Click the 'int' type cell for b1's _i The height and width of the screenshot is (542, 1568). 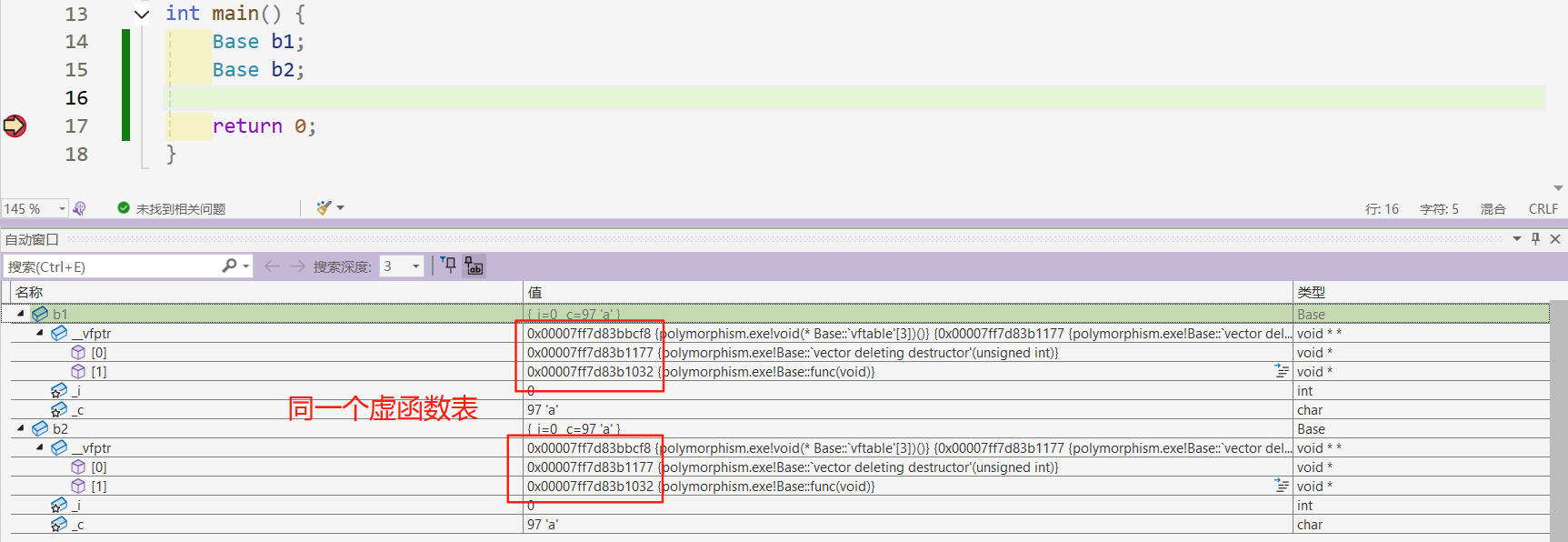pyautogui.click(x=1421, y=391)
